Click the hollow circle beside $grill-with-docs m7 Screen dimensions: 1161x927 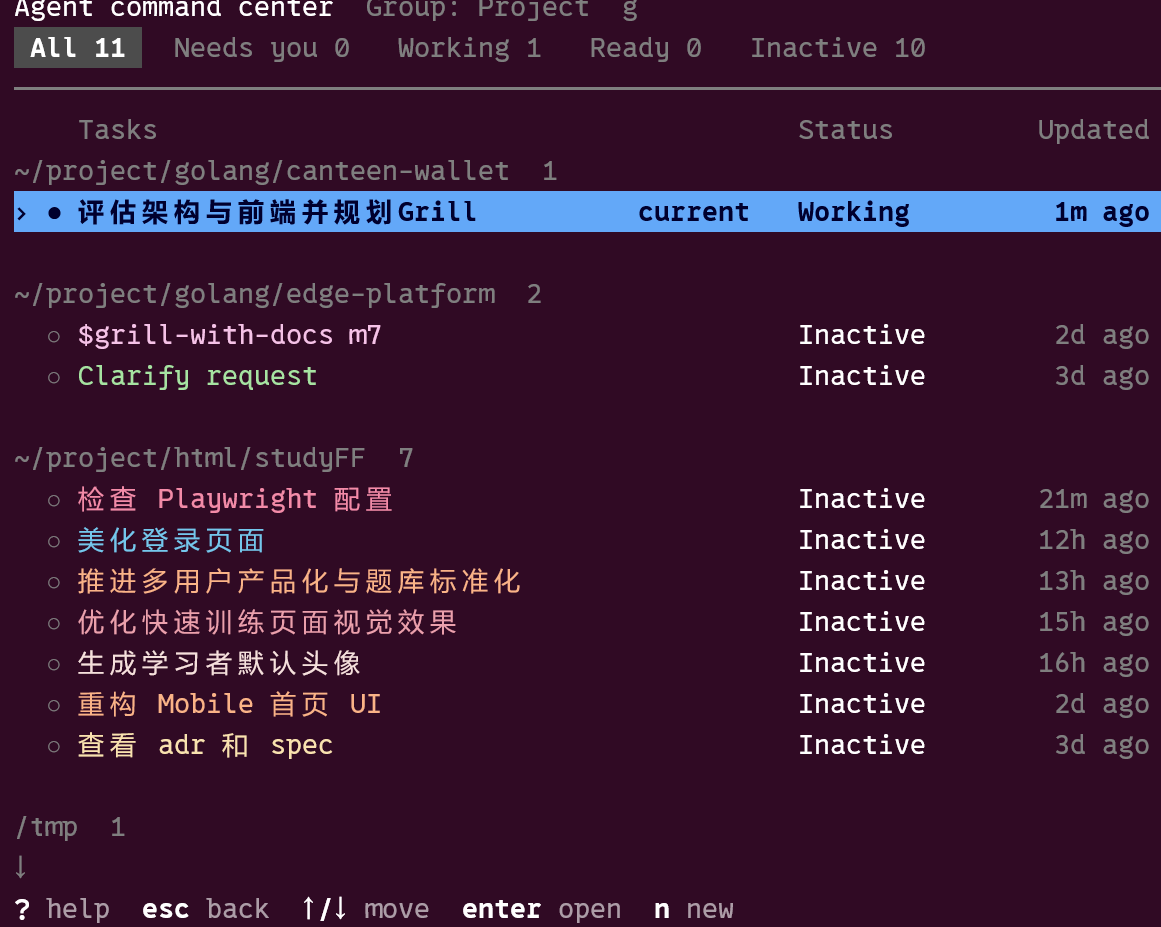pos(54,336)
